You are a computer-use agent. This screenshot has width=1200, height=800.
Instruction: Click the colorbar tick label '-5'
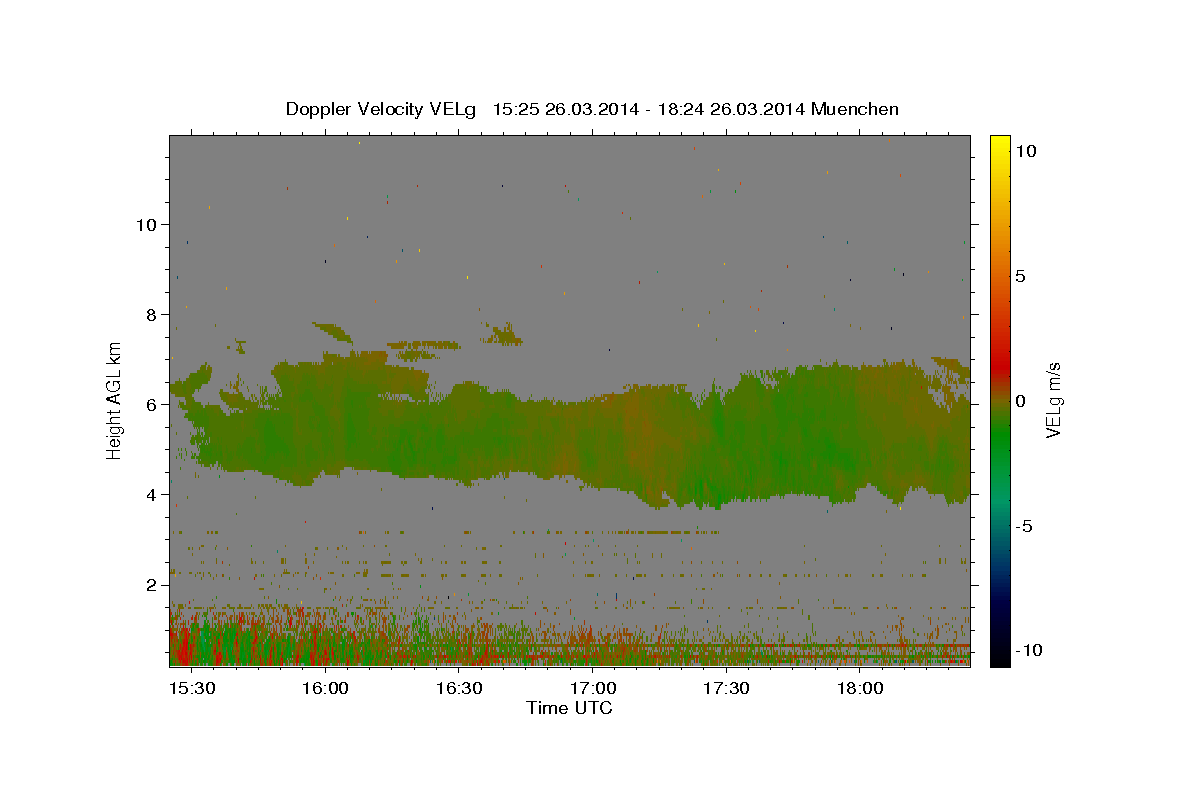(1024, 526)
